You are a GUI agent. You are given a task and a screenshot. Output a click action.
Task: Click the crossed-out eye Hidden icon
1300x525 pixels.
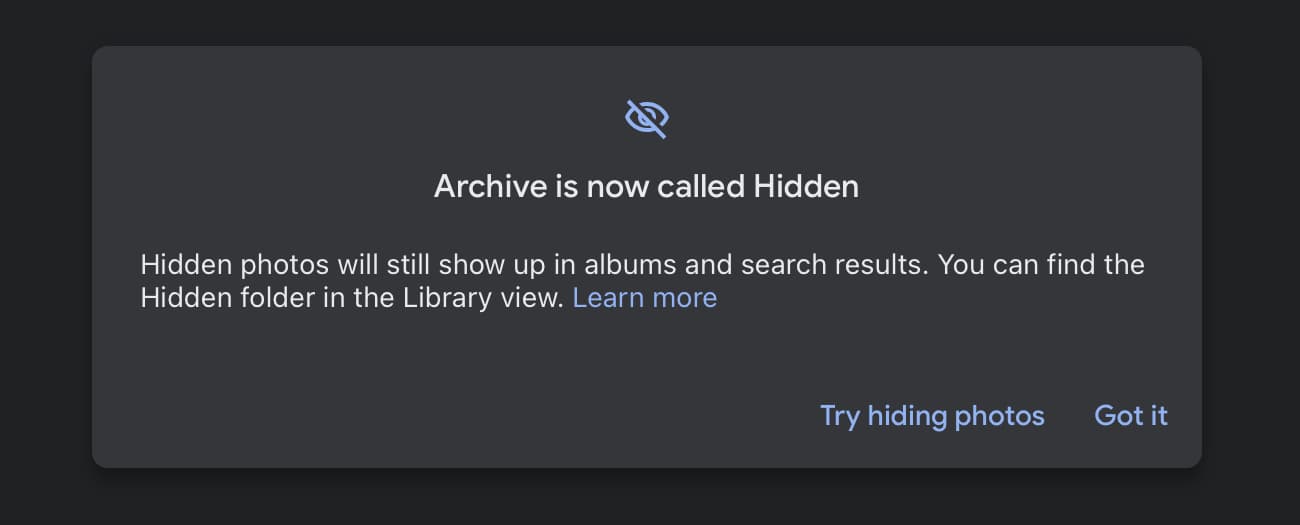pos(646,118)
